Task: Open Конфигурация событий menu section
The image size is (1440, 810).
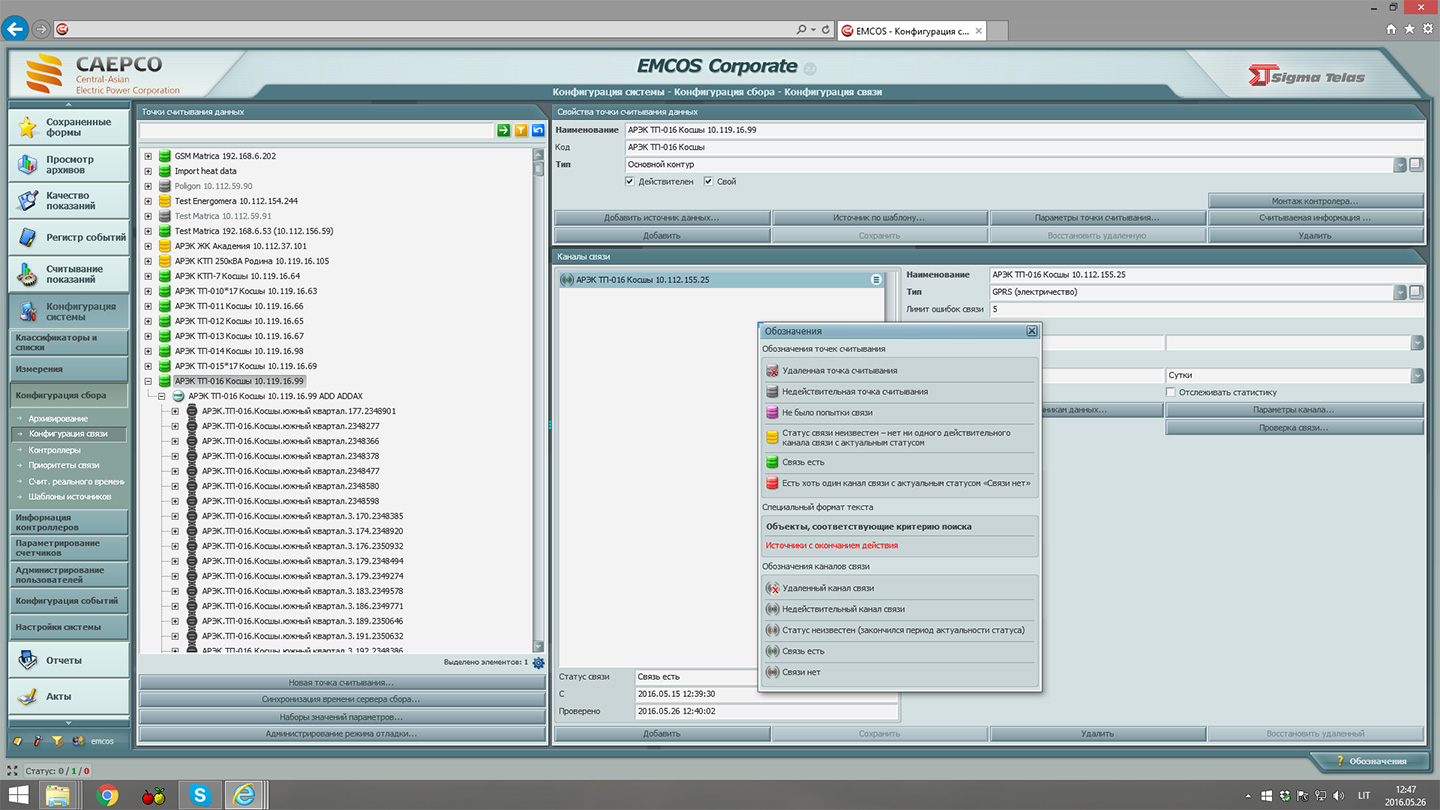Action: (x=69, y=601)
